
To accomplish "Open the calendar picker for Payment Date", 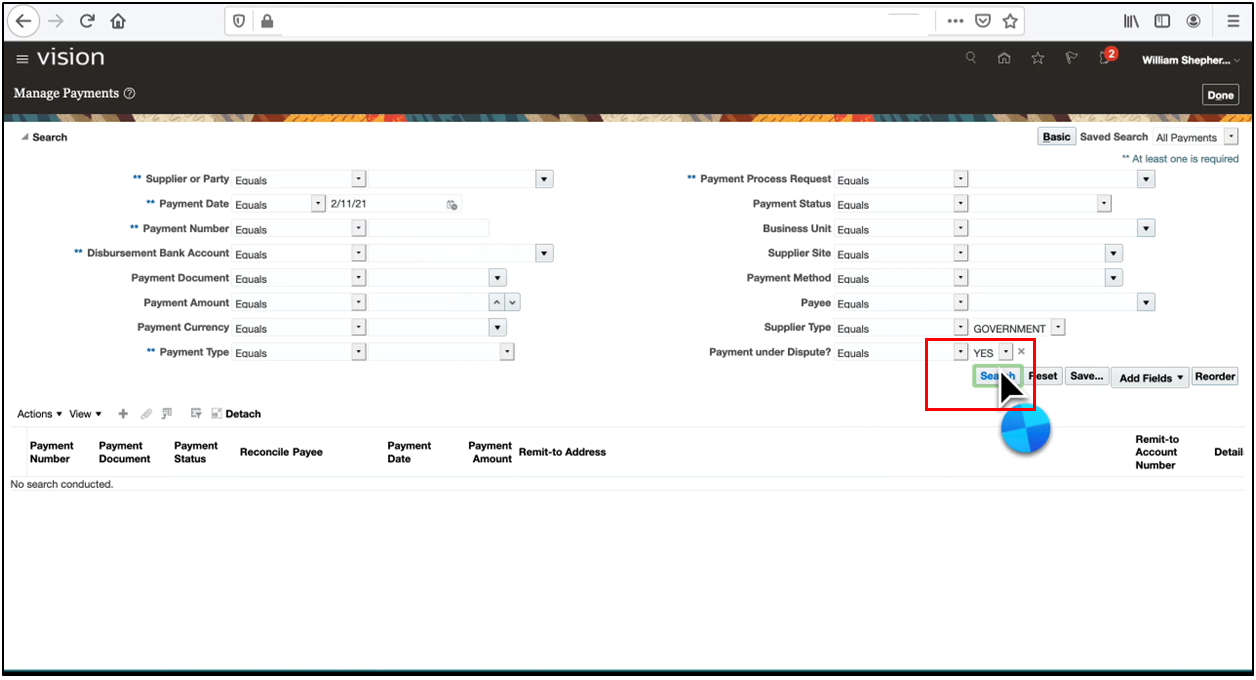I will pos(452,203).
